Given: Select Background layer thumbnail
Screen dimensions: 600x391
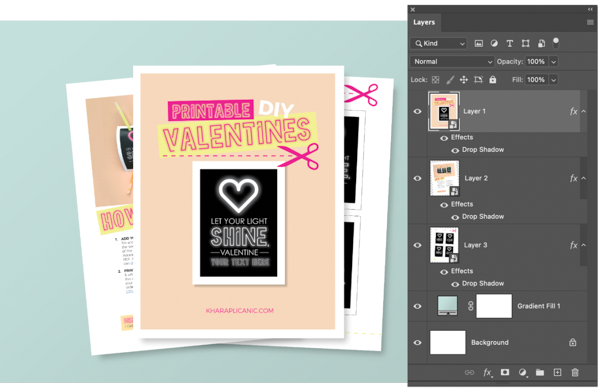Looking at the screenshot, I should [448, 342].
